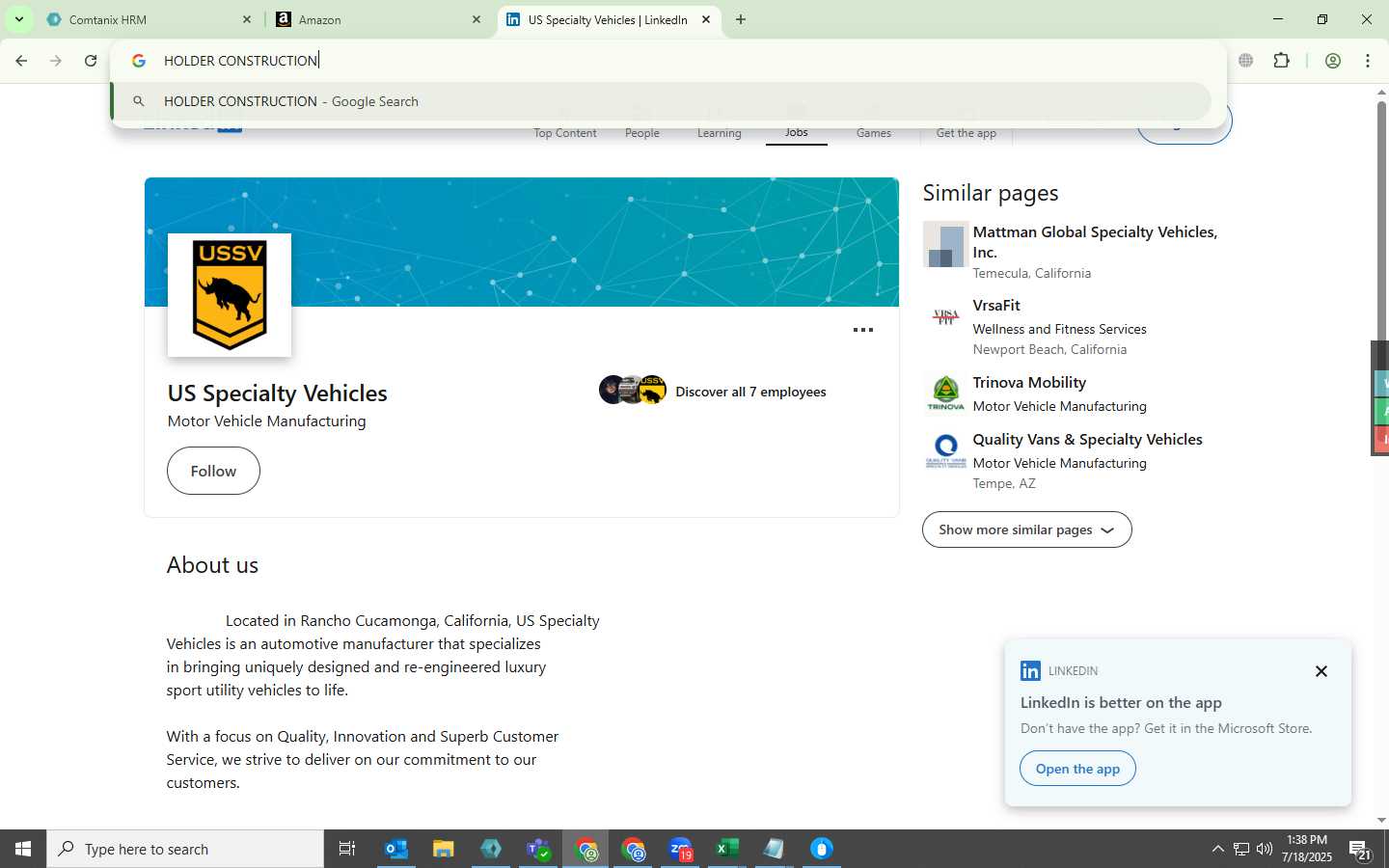Viewport: 1389px width, 868px height.
Task: Close the US Specialty Vehicles LinkedIn tab
Action: click(706, 19)
